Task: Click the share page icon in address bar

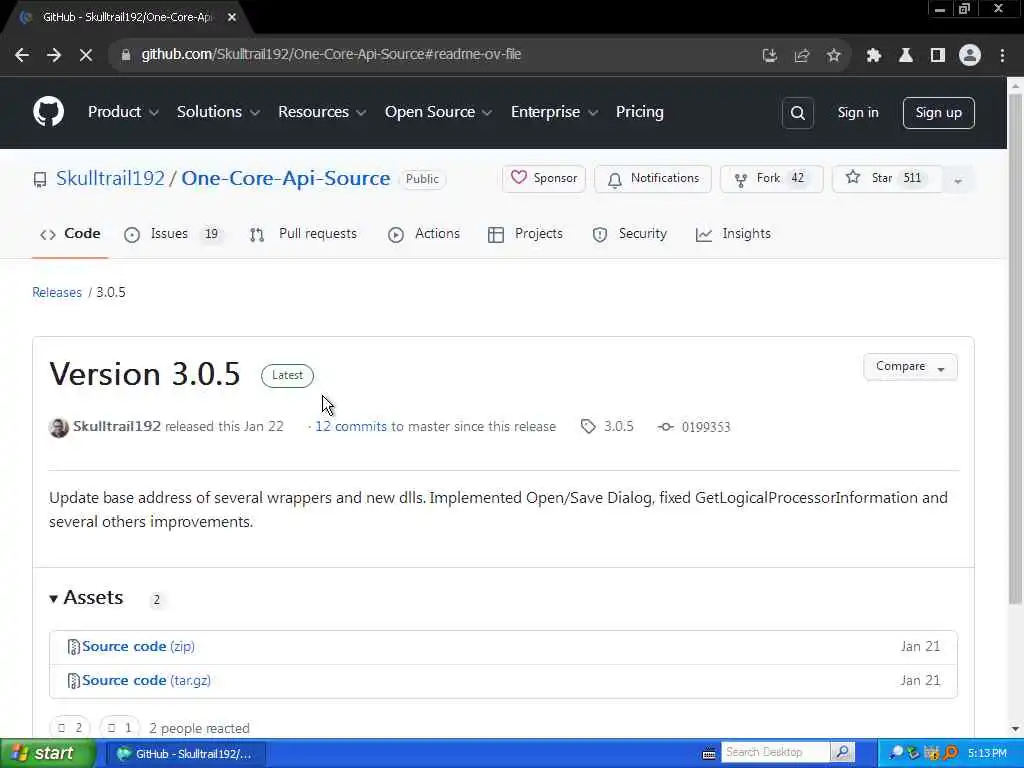Action: (x=801, y=56)
